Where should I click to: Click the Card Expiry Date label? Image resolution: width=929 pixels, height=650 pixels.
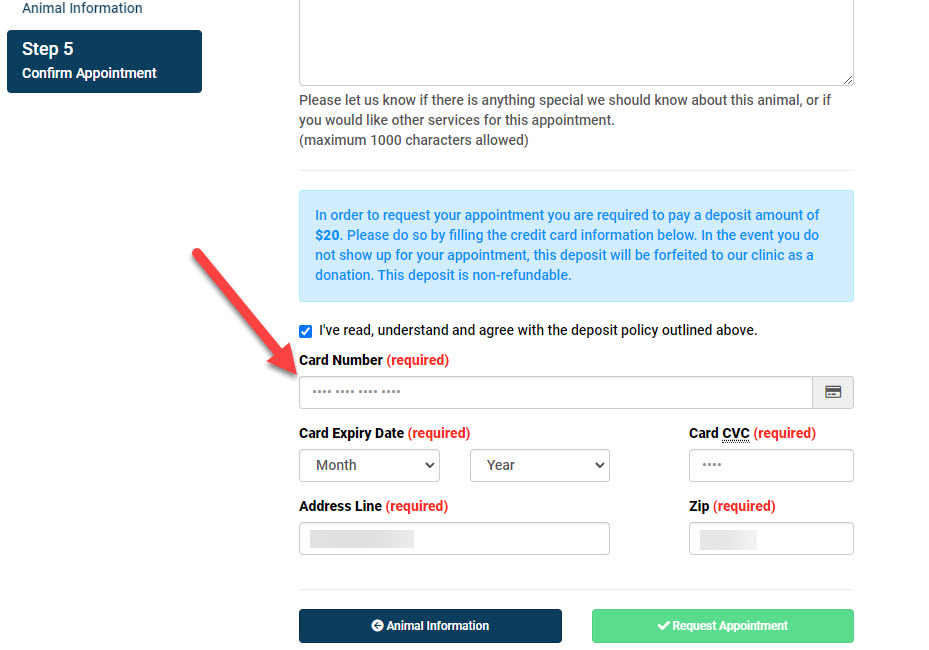(x=351, y=434)
